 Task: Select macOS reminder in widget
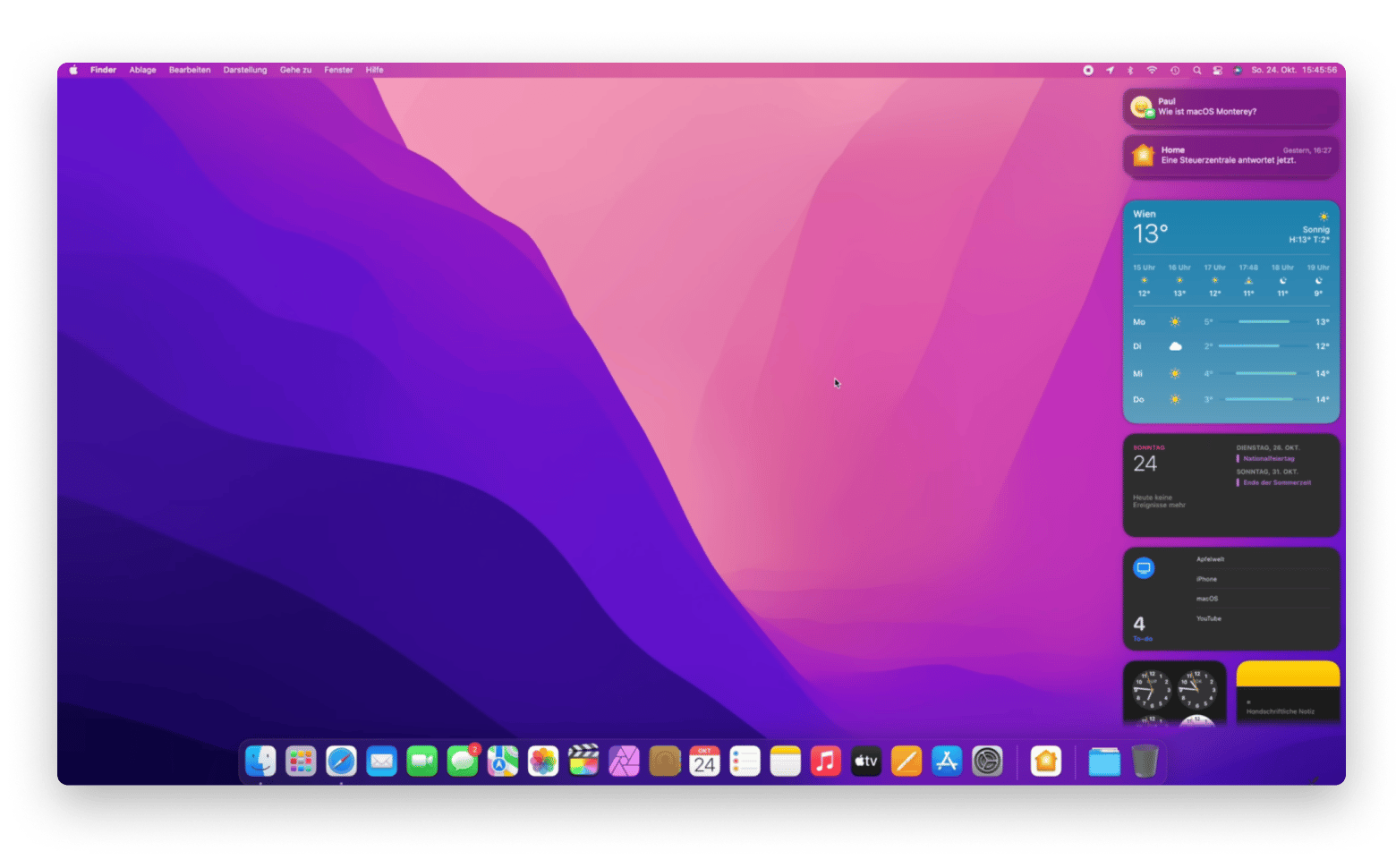[1207, 599]
